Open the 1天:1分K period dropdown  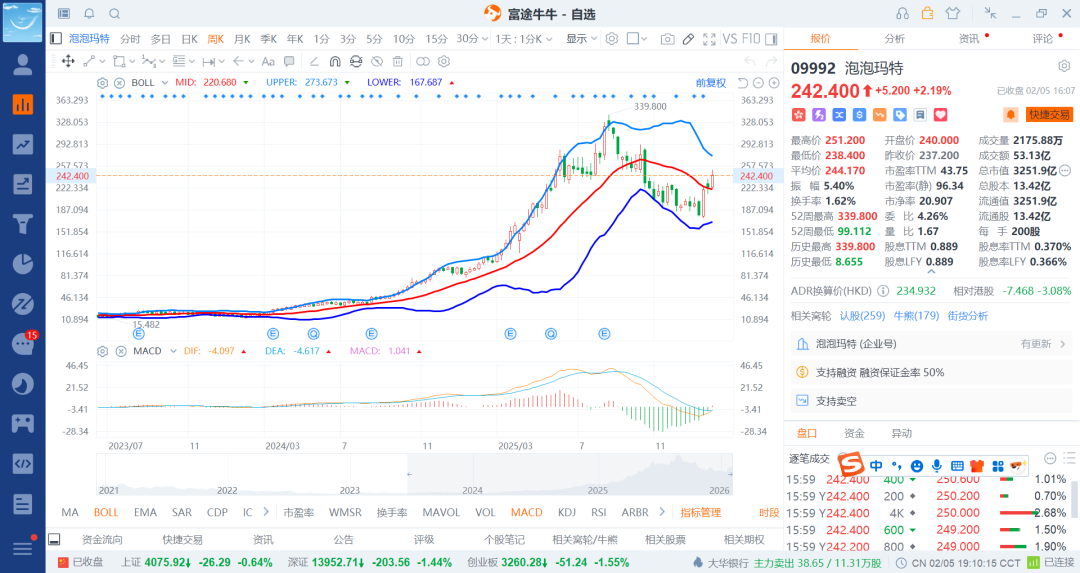[526, 39]
